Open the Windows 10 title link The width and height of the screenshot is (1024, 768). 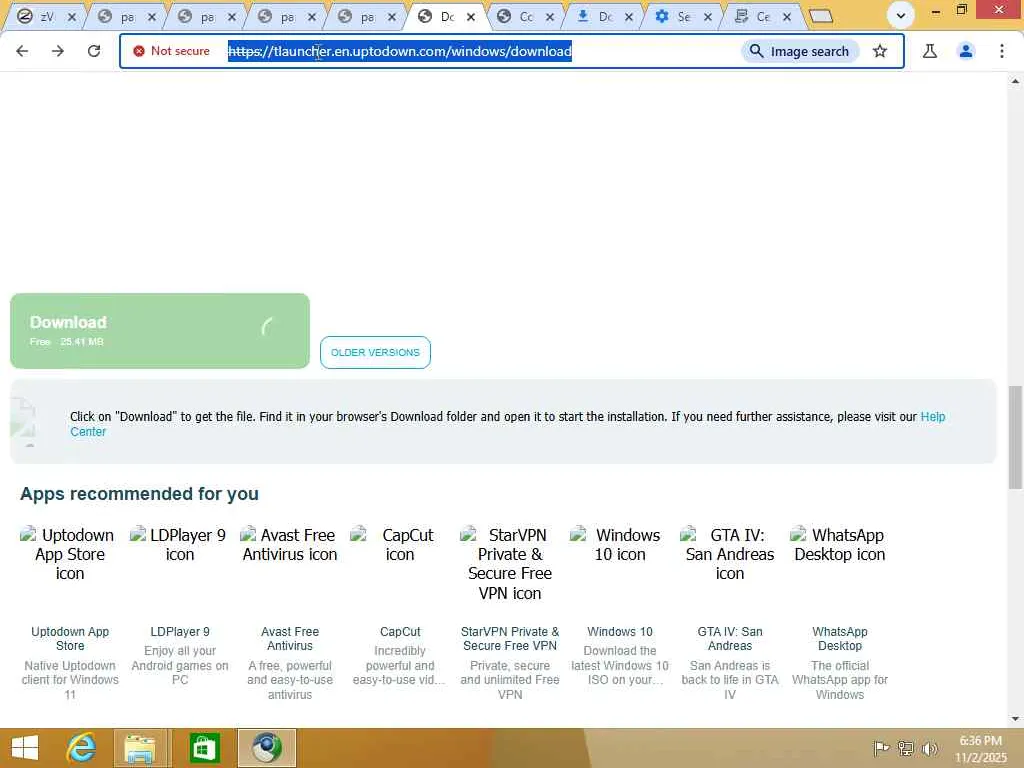point(620,632)
